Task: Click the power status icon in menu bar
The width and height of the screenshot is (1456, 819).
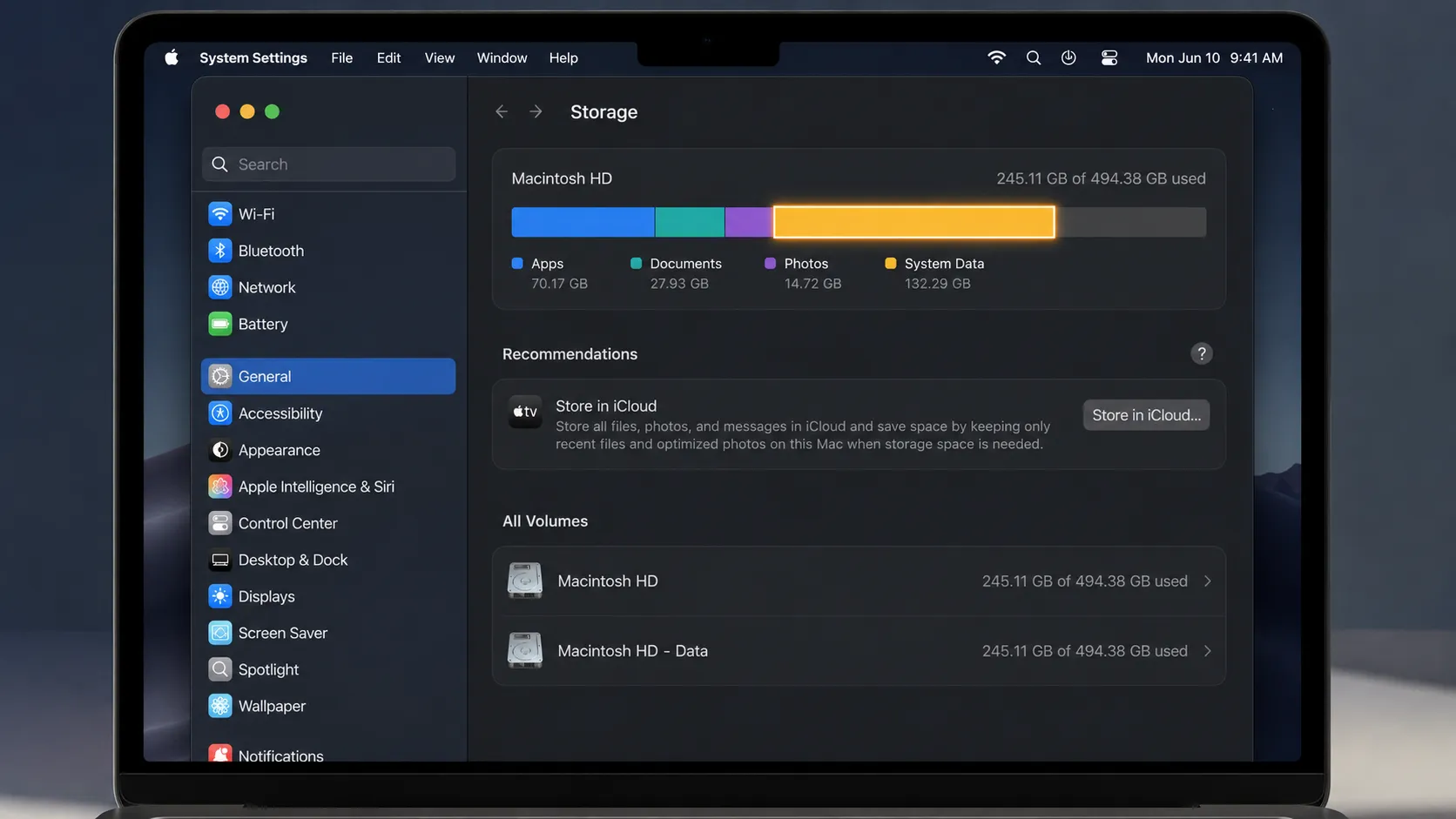Action: tap(1068, 57)
